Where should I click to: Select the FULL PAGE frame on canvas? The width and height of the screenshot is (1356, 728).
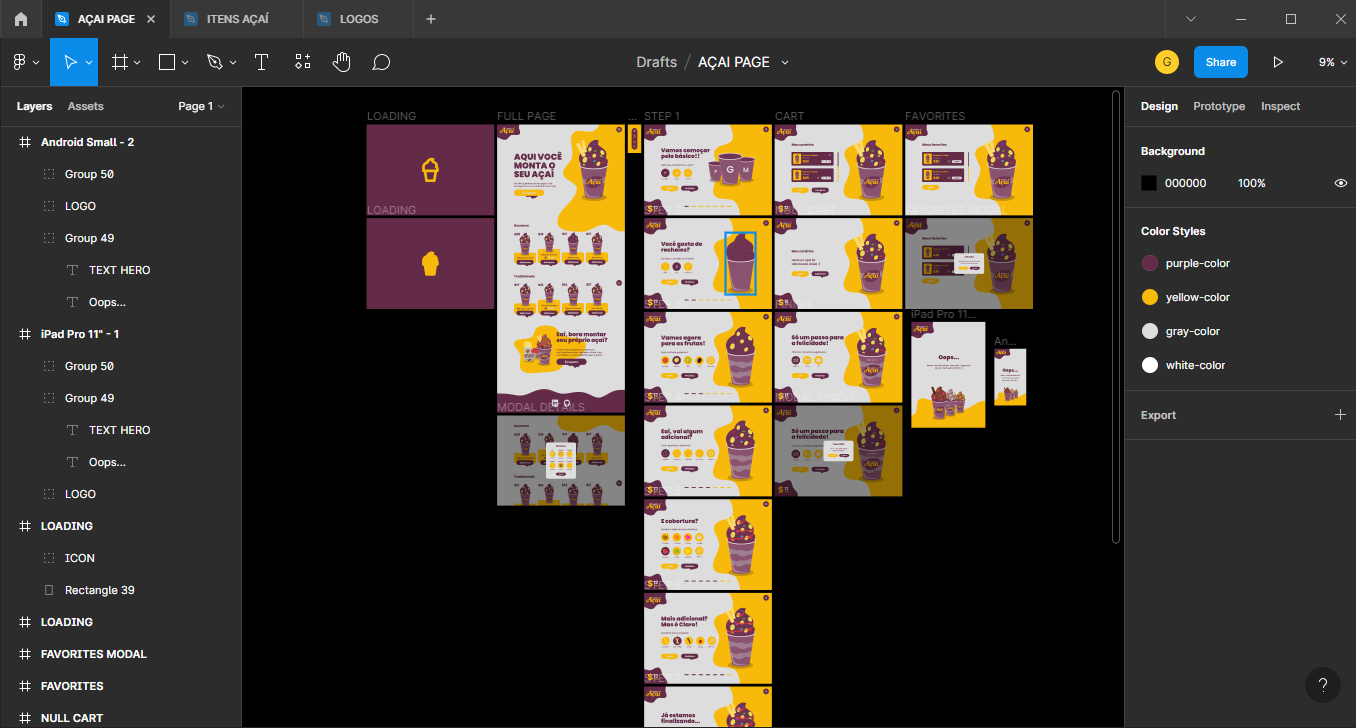click(x=561, y=268)
